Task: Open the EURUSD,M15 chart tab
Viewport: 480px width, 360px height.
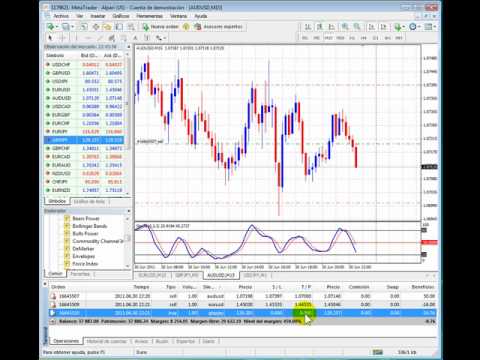Action: 152,275
